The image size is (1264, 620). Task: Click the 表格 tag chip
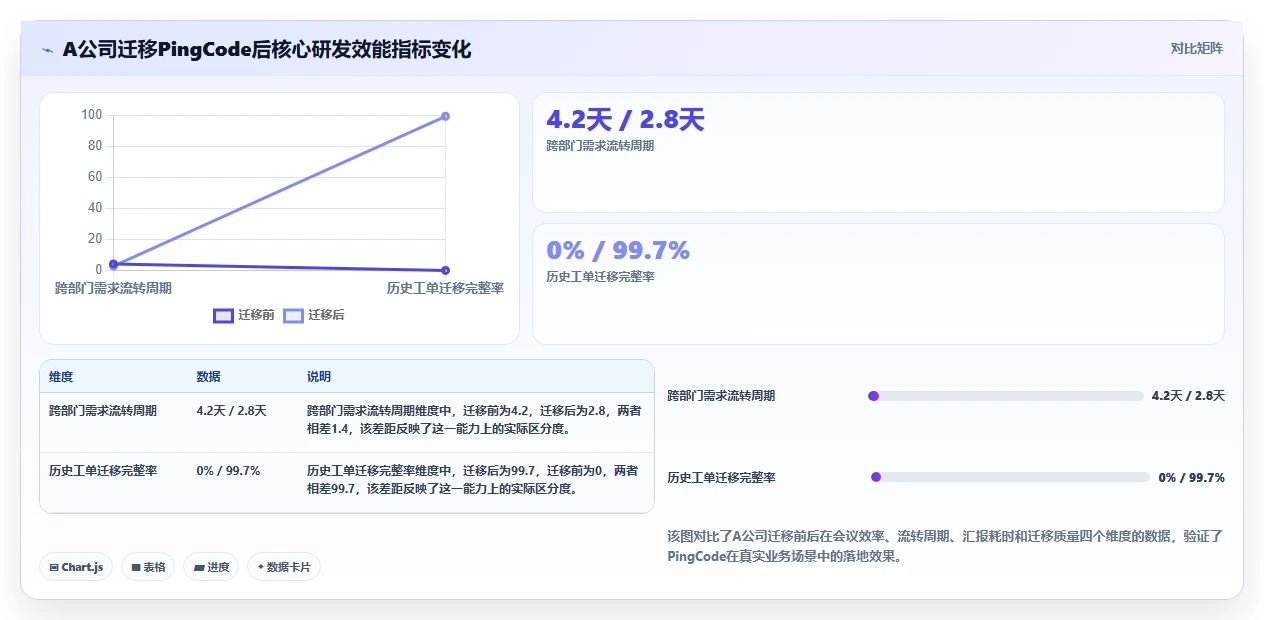148,567
